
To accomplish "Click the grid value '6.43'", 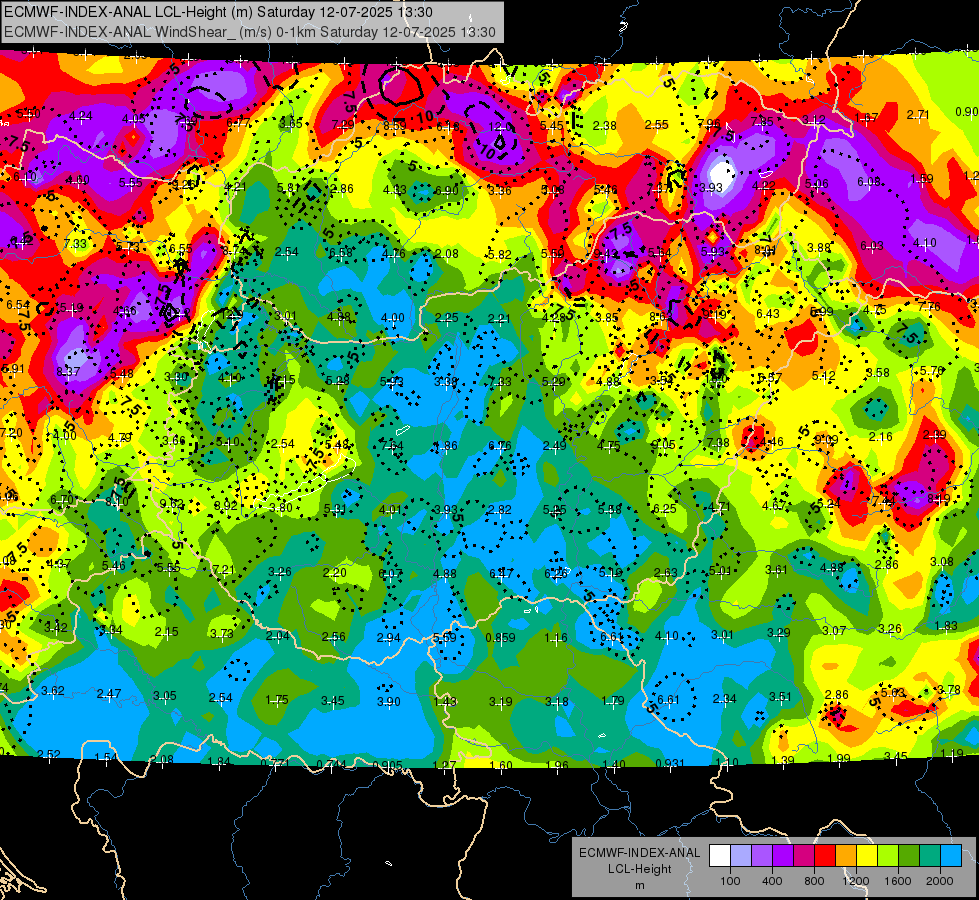I will coord(767,314).
